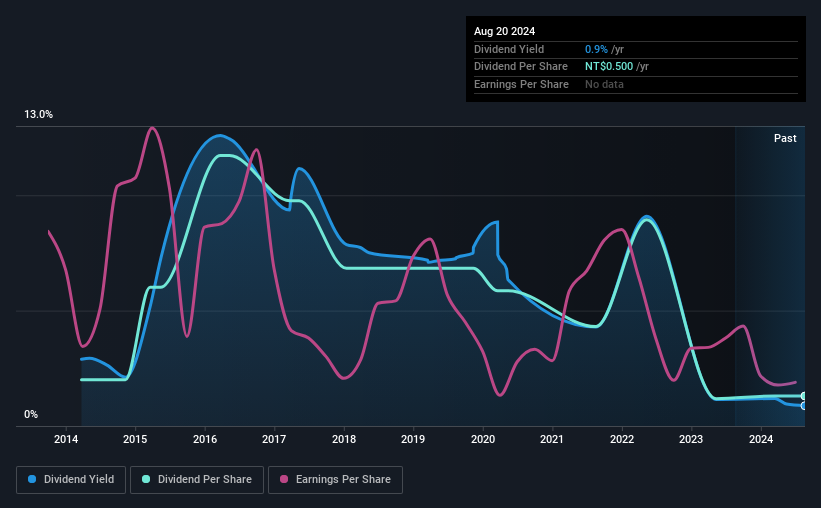Click the blue endpoint marker on Dividend Yield line
This screenshot has width=821, height=508.
804,406
